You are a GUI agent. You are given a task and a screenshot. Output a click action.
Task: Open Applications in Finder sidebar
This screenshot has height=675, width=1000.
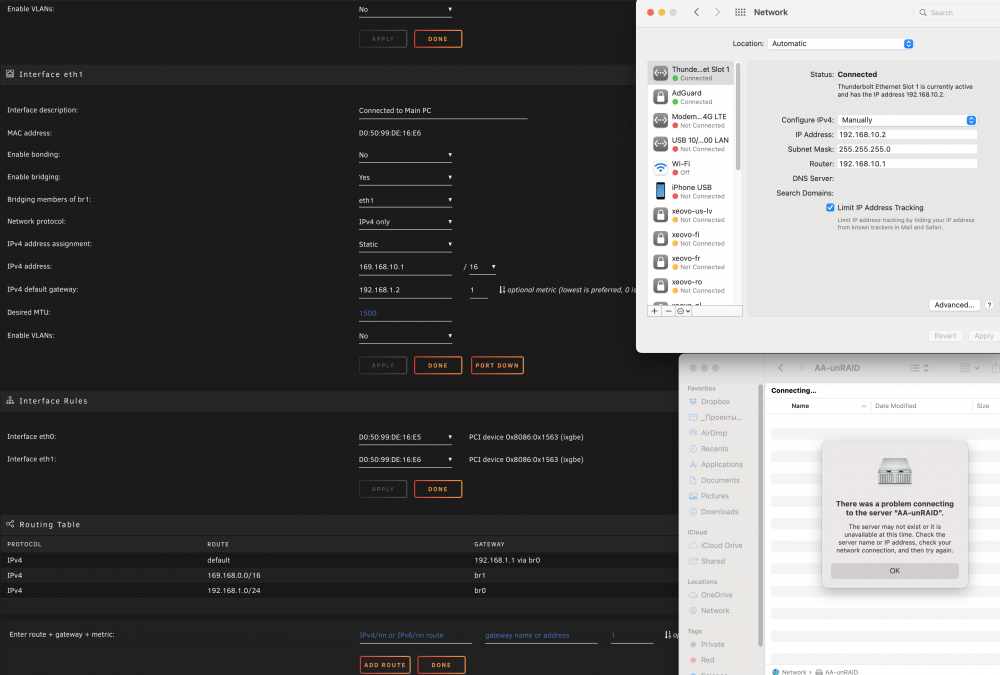pyautogui.click(x=721, y=464)
